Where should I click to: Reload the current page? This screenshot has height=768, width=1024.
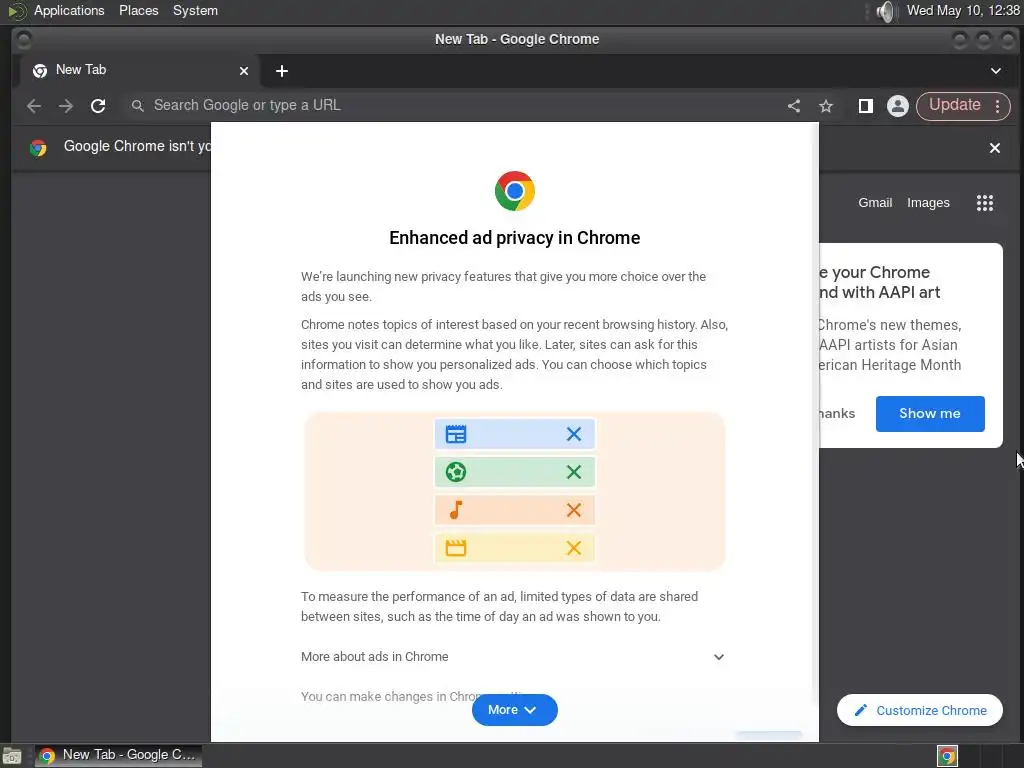coord(98,106)
